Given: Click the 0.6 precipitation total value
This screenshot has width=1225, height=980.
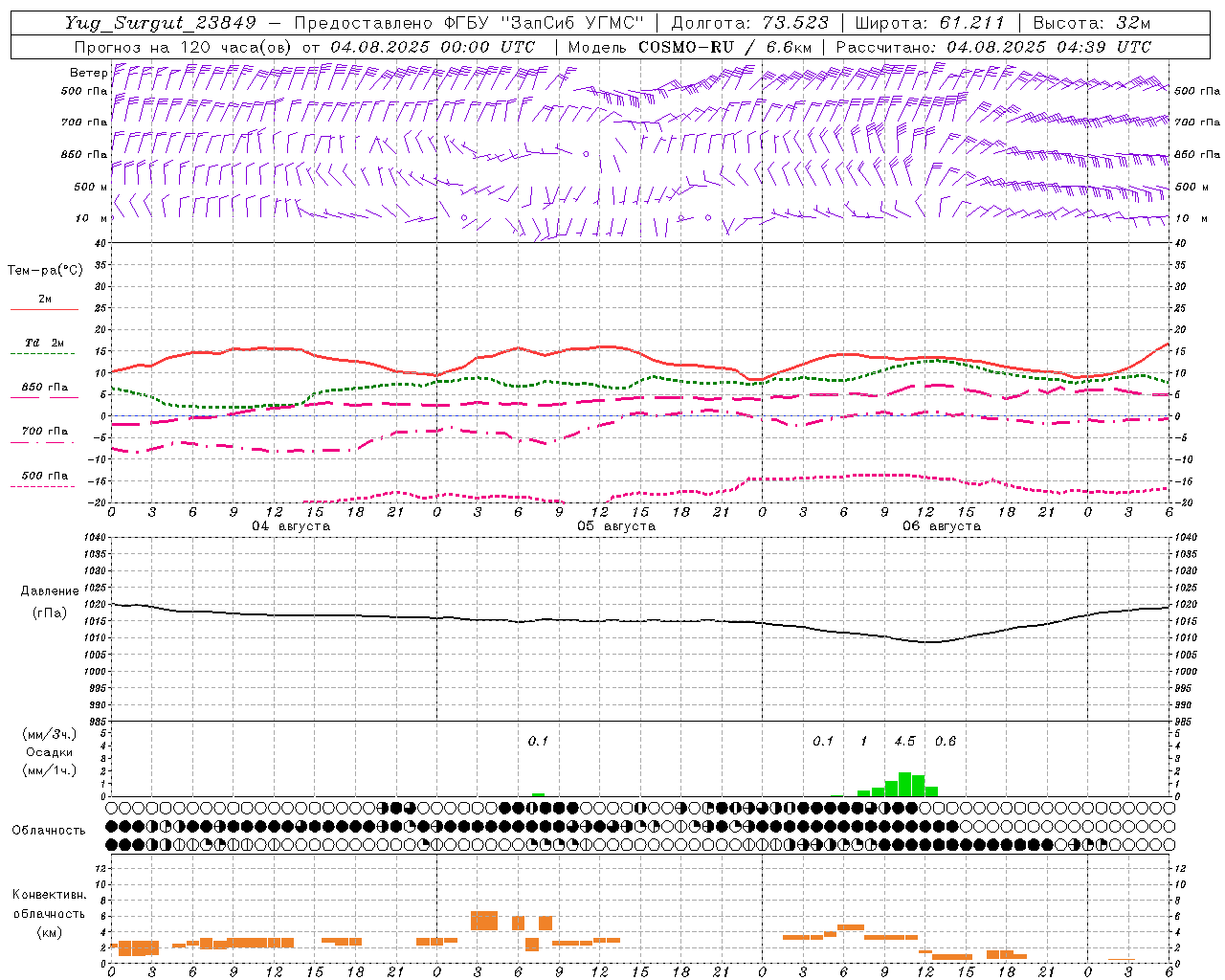Looking at the screenshot, I should (x=946, y=742).
